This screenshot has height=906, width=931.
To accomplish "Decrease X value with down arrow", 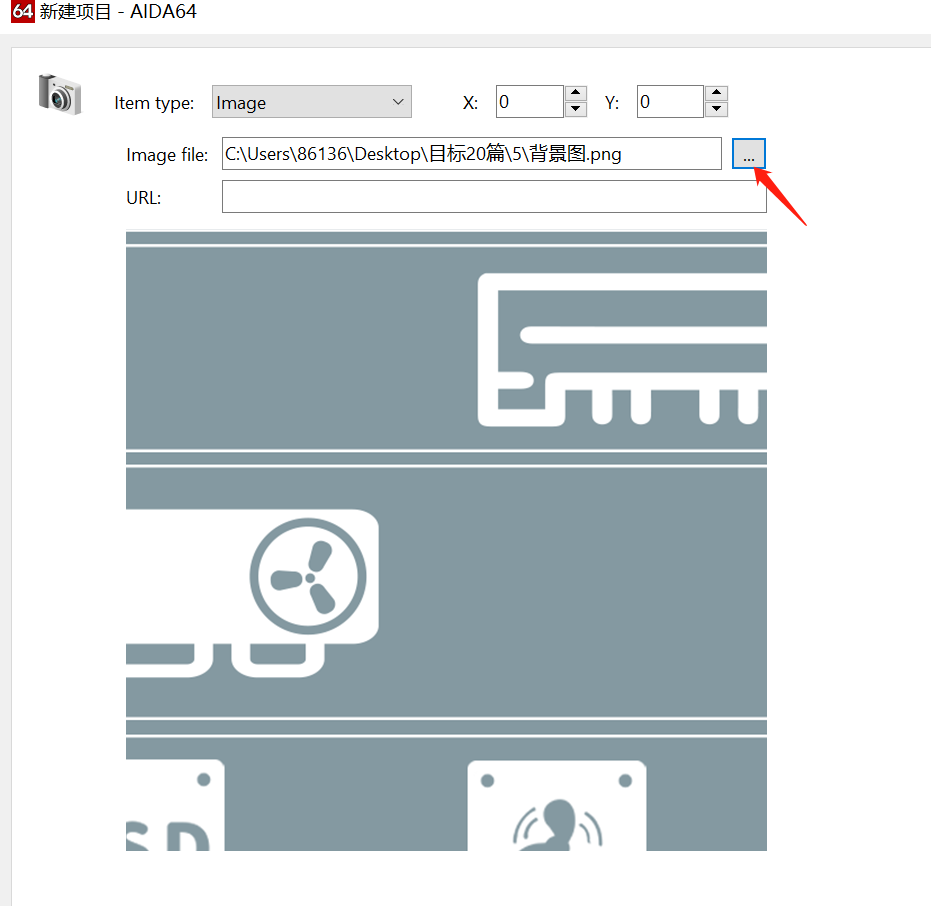I will (x=576, y=110).
